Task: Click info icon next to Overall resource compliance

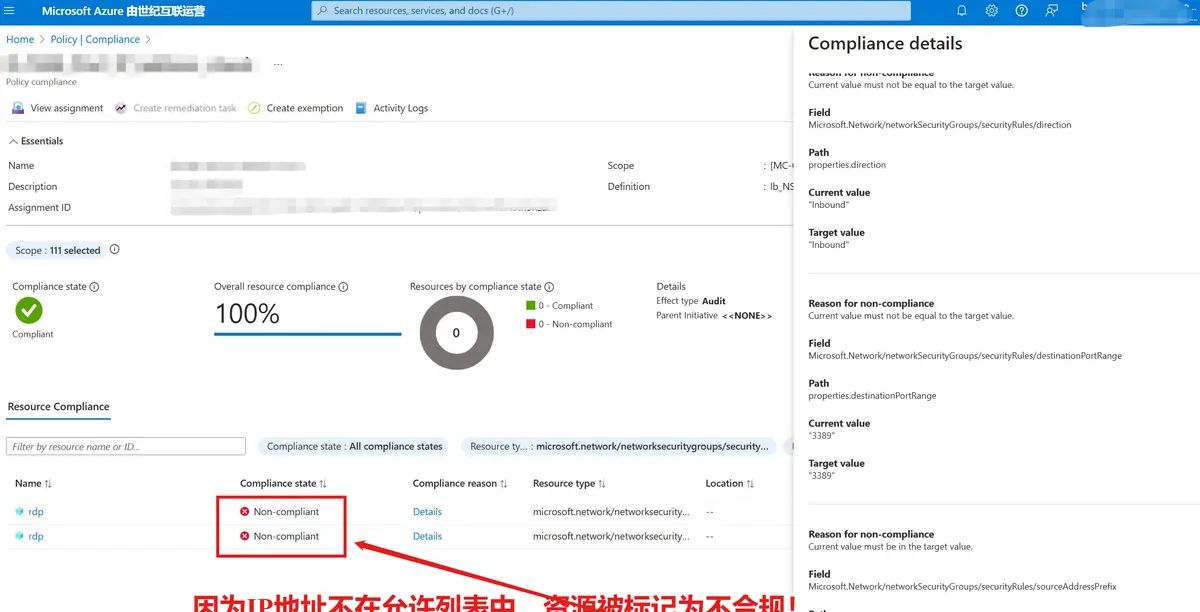Action: 343,287
